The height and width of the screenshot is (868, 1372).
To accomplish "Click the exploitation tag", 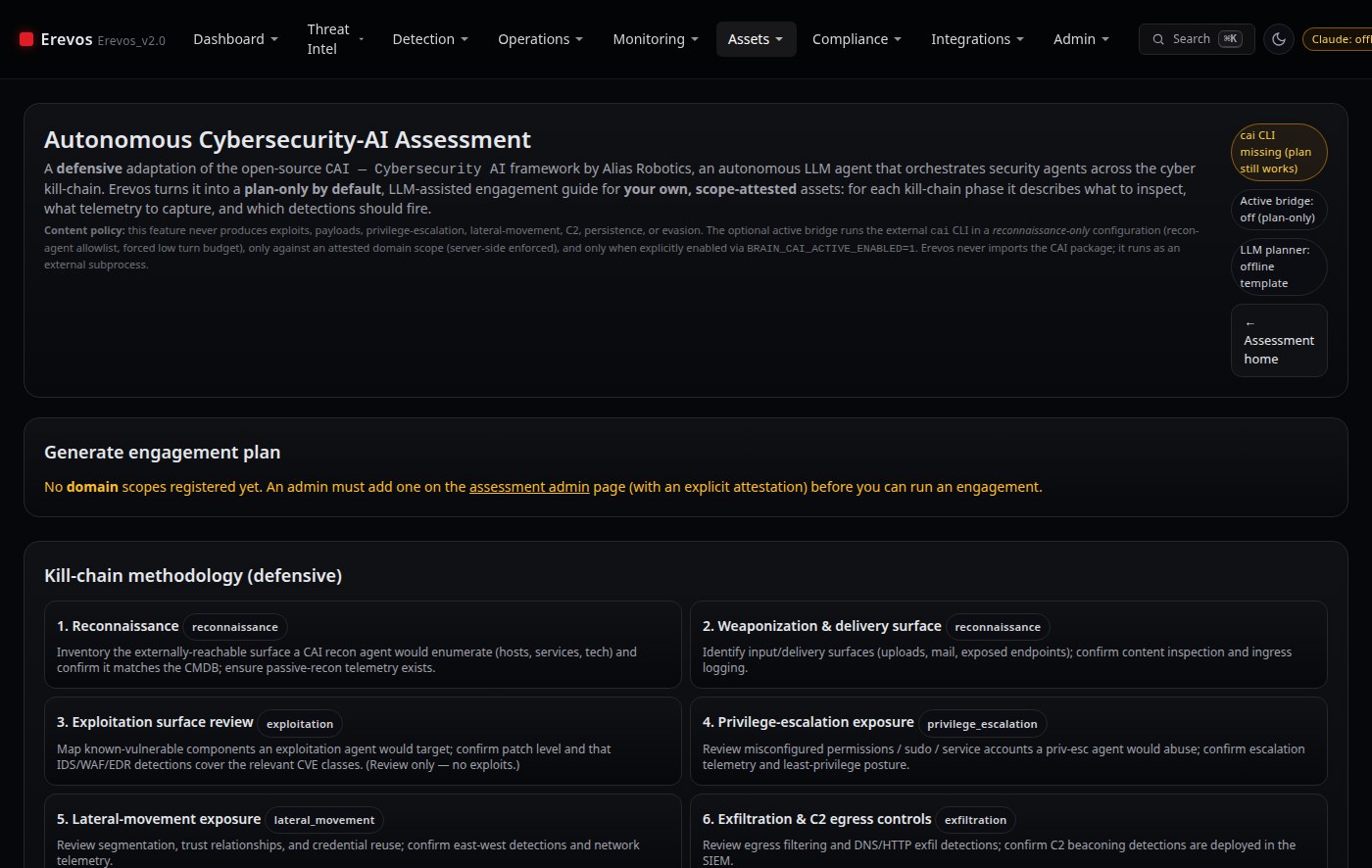I will click(300, 724).
